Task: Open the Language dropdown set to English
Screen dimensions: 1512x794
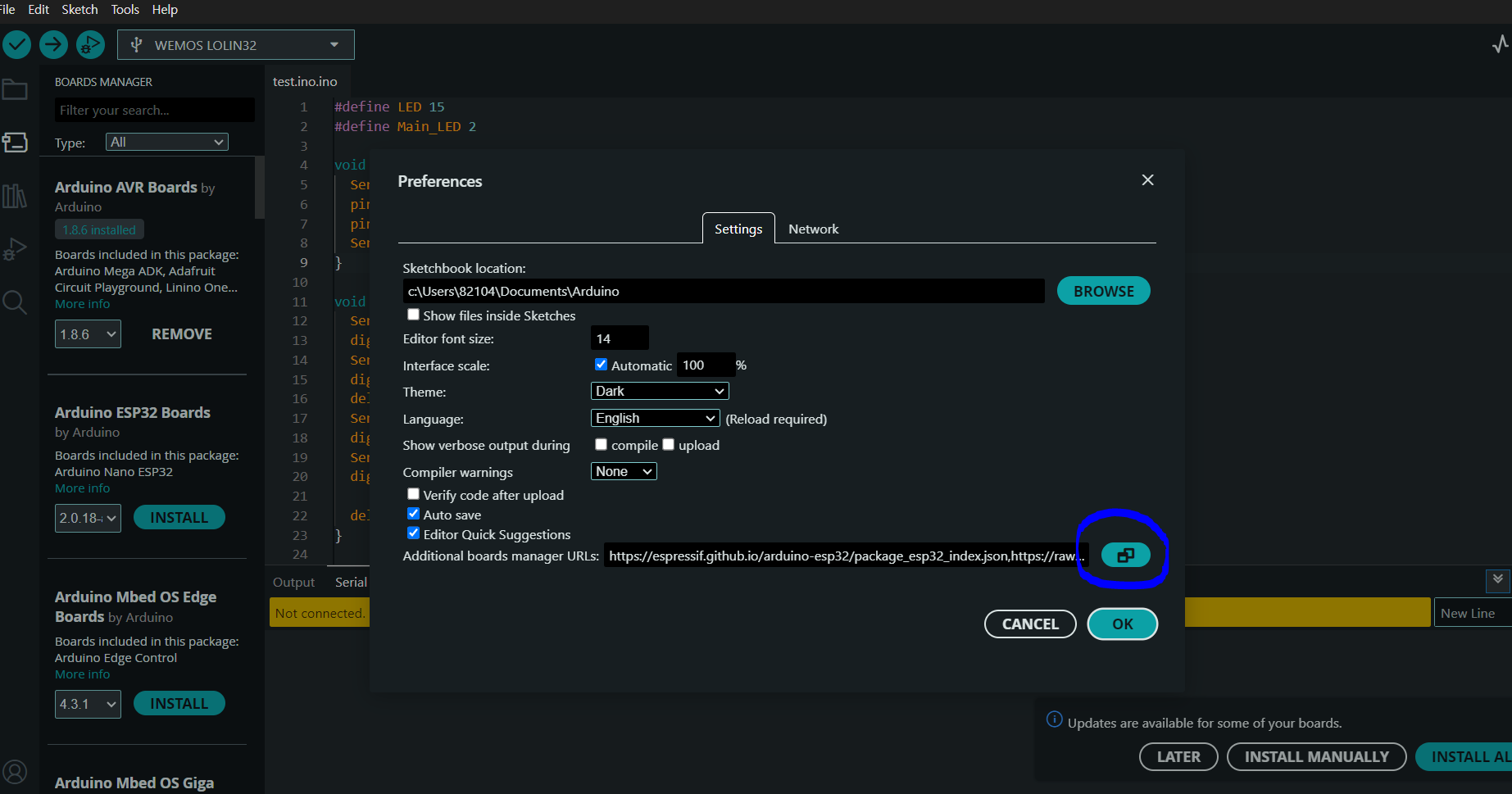Action: pyautogui.click(x=655, y=418)
